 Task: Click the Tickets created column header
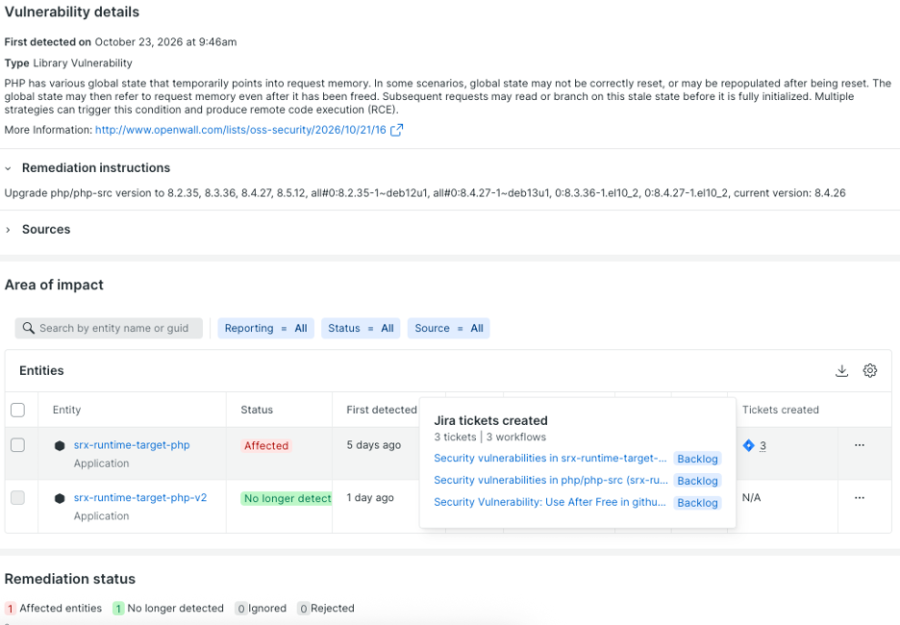tap(780, 410)
